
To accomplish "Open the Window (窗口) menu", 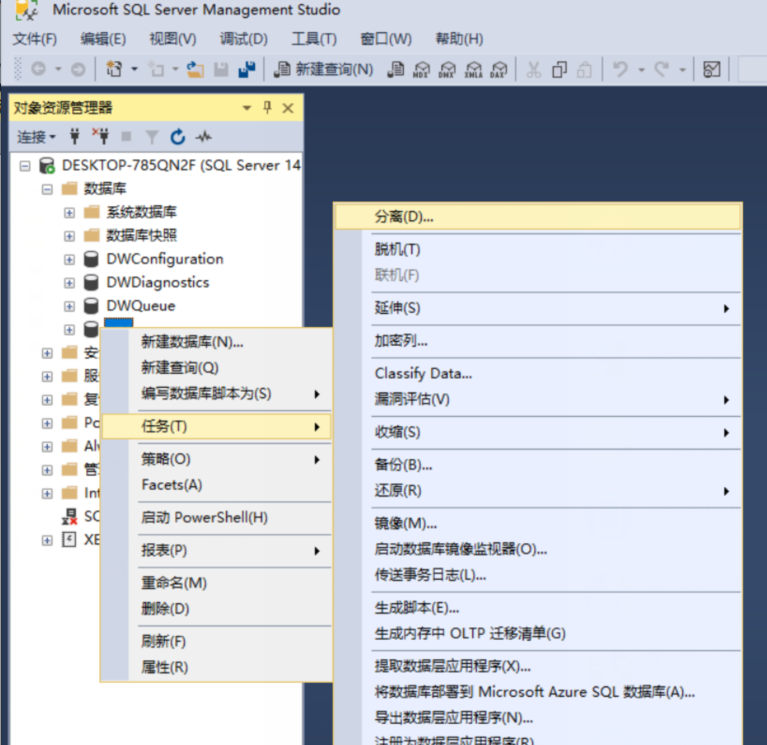I will tap(386, 39).
